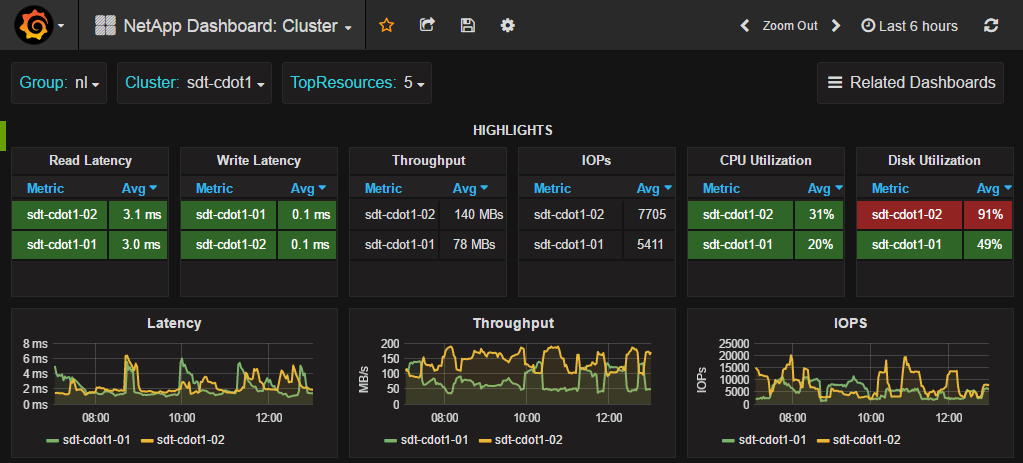
Task: Save the dashboard with disk icon
Action: pyautogui.click(x=467, y=26)
